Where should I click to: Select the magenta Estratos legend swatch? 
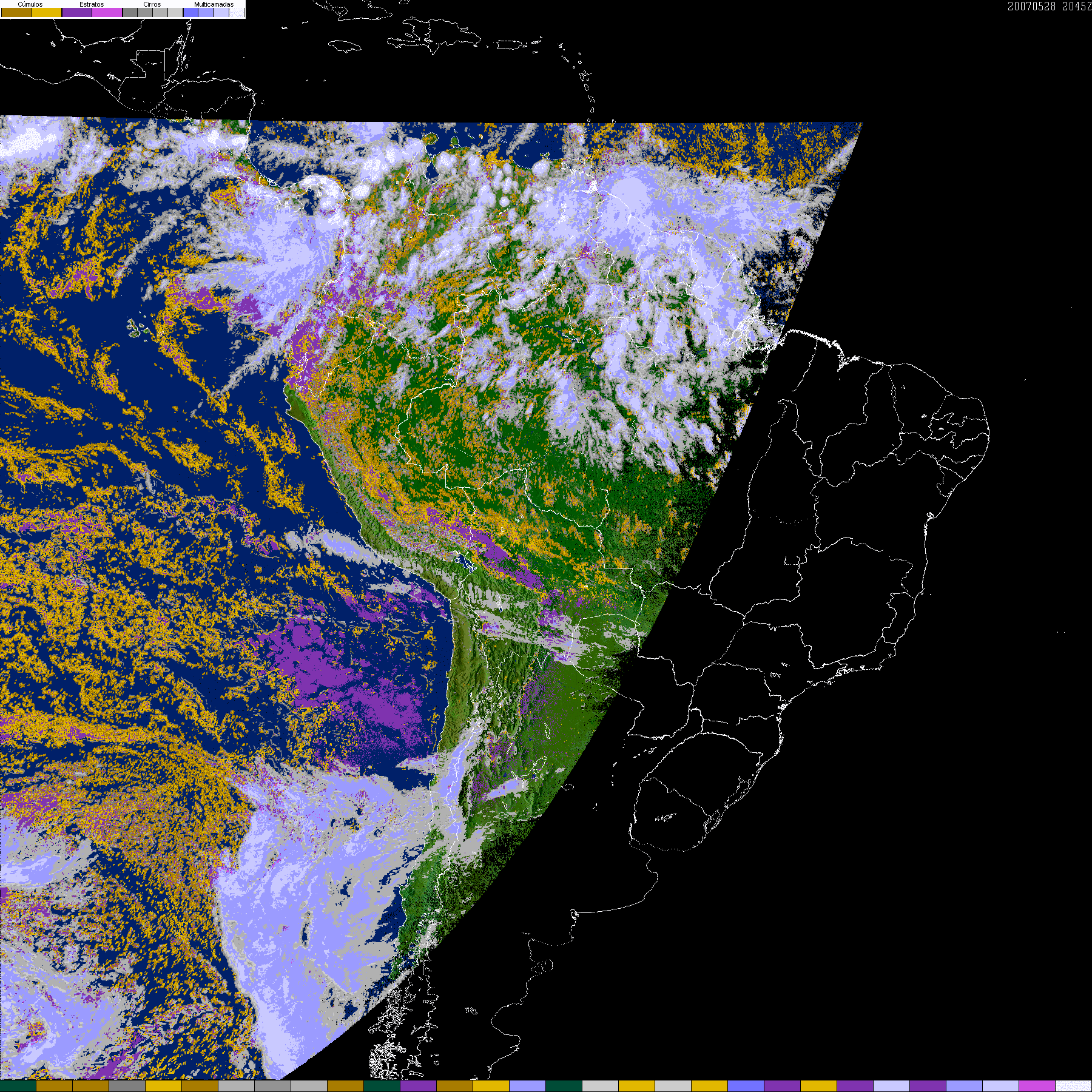point(107,12)
